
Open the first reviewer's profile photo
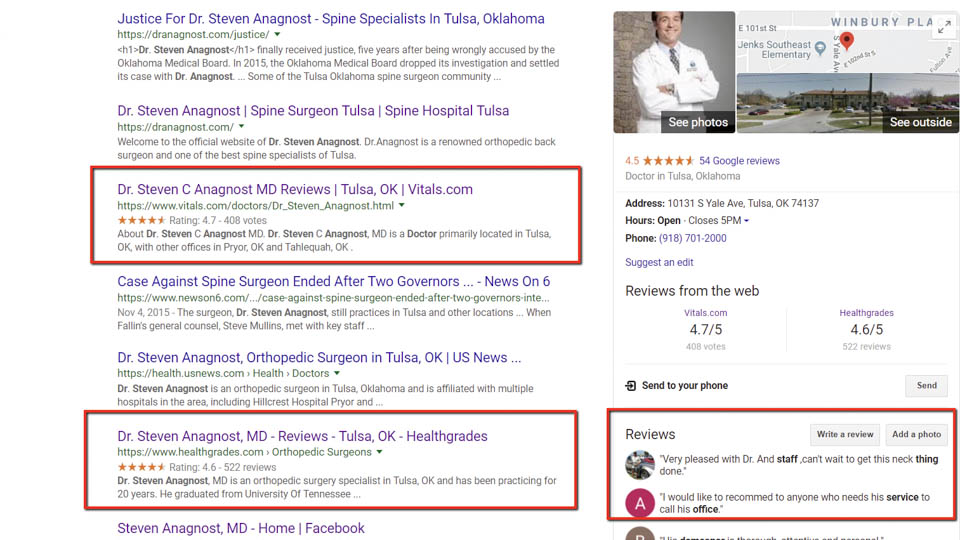click(x=640, y=465)
